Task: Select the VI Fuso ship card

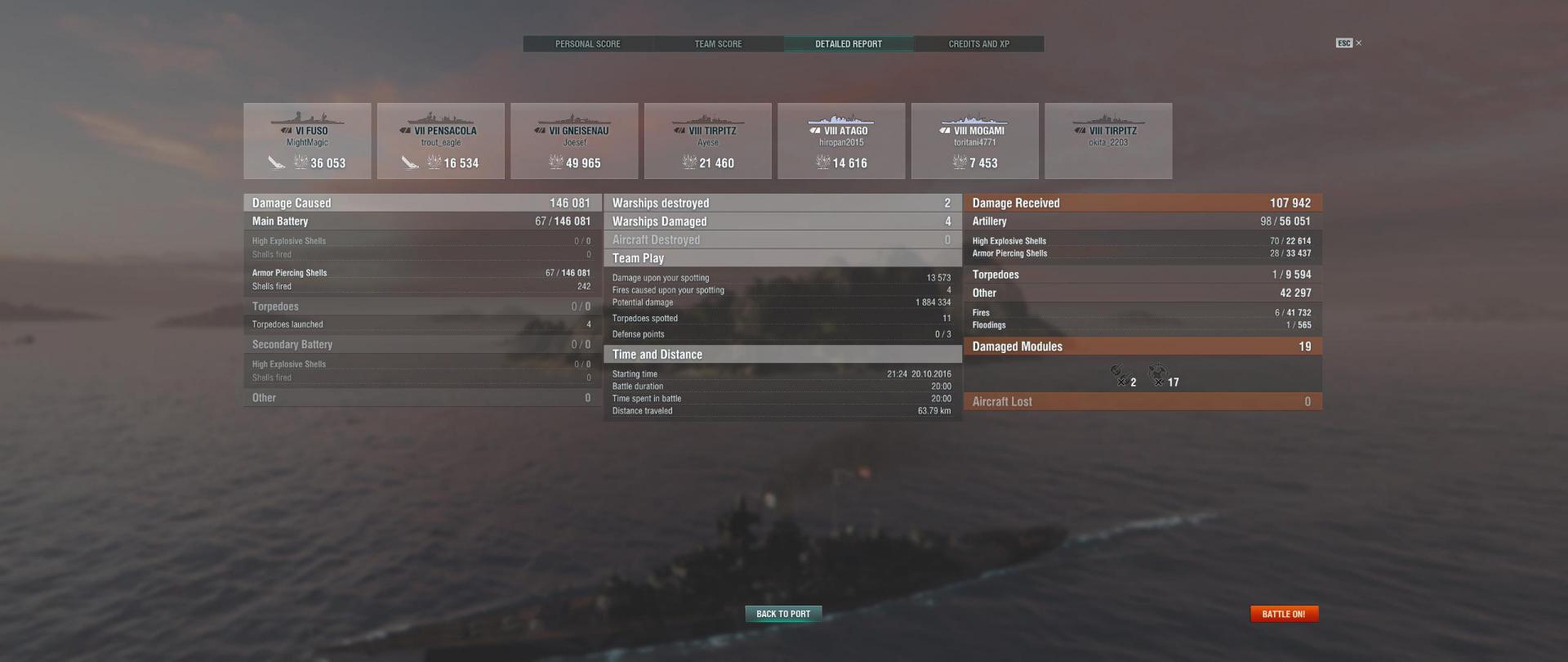Action: [x=307, y=141]
